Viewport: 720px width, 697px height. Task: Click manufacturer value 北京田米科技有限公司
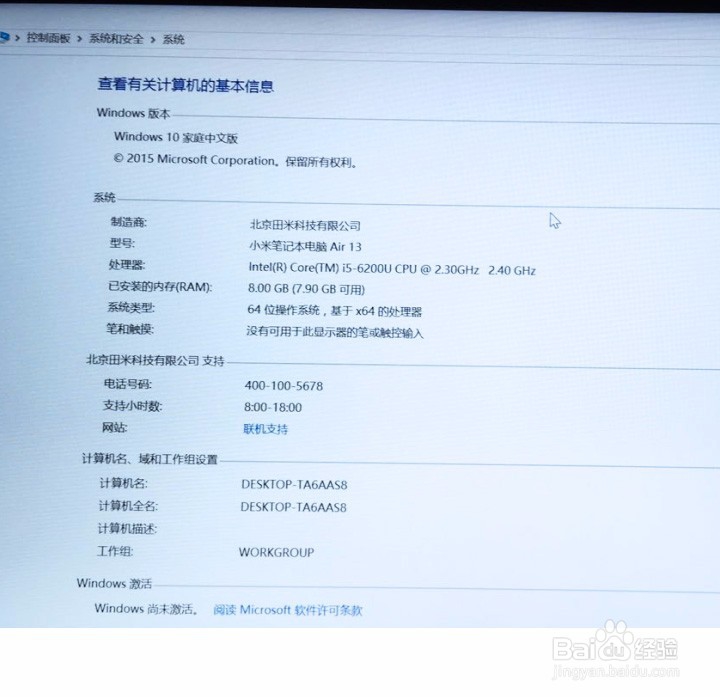coord(305,225)
